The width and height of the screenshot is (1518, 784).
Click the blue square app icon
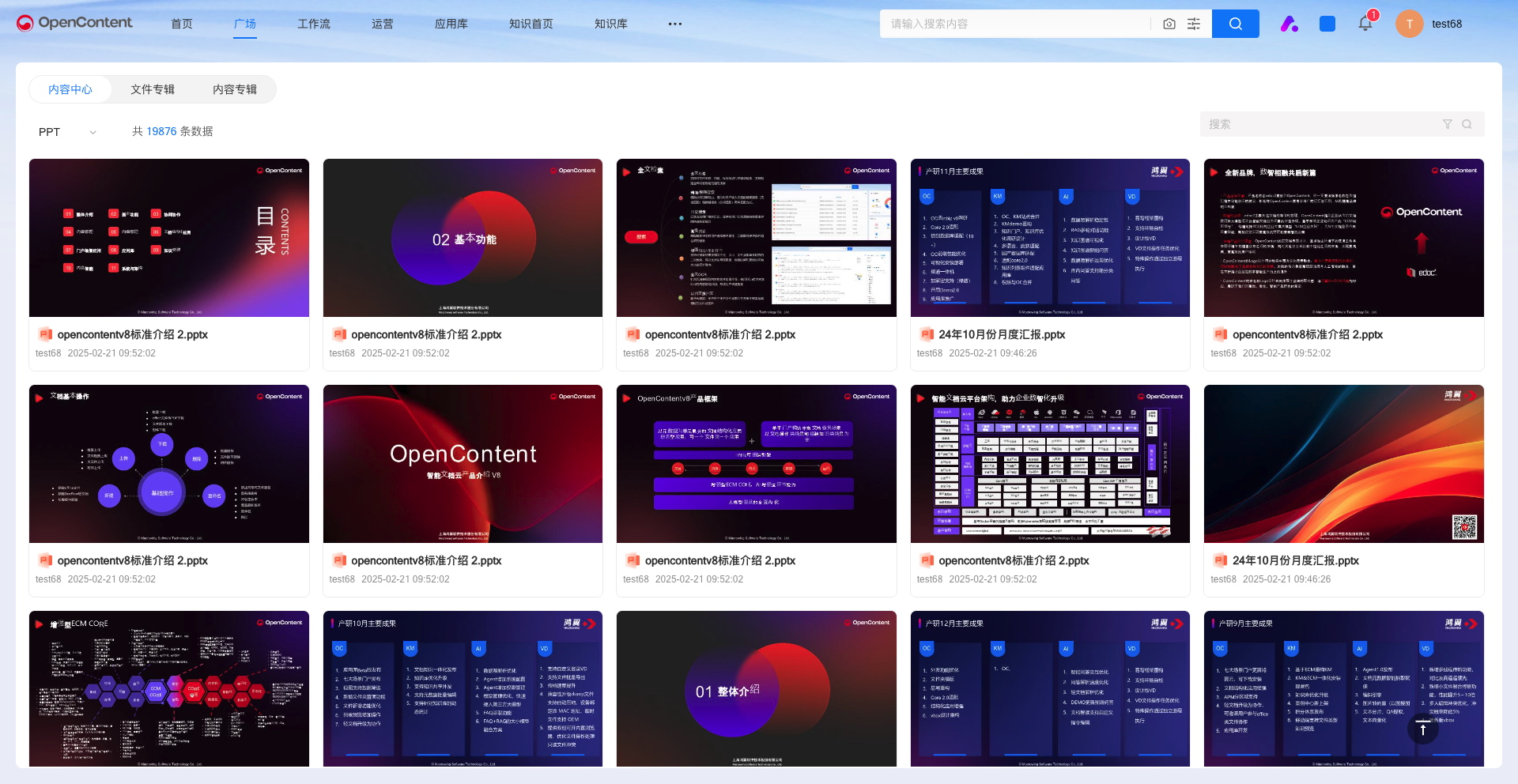point(1327,24)
